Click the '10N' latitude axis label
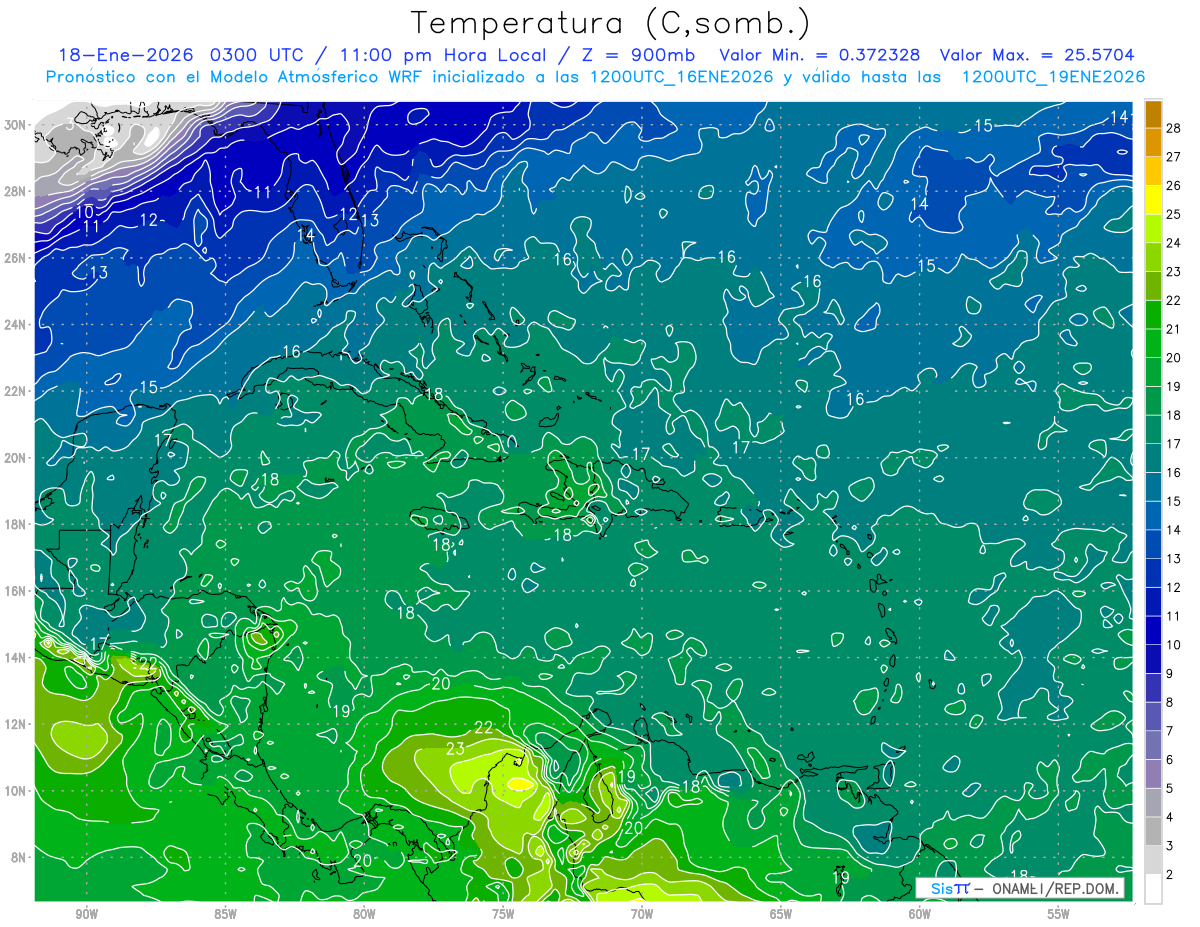Image resolution: width=1200 pixels, height=927 pixels. [x=15, y=790]
